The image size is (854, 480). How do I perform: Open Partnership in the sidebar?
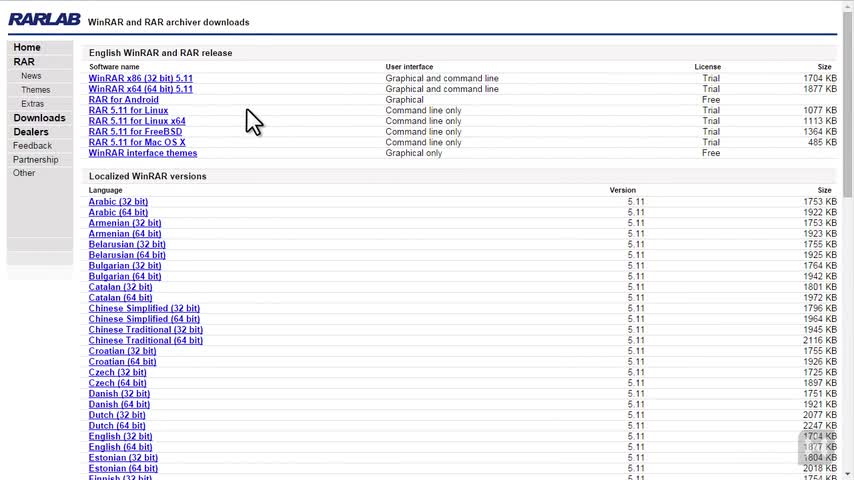(35, 160)
